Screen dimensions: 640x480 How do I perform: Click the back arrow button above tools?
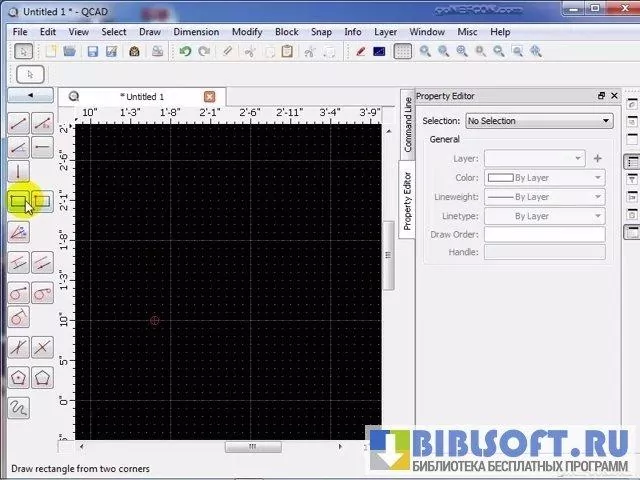click(x=30, y=96)
